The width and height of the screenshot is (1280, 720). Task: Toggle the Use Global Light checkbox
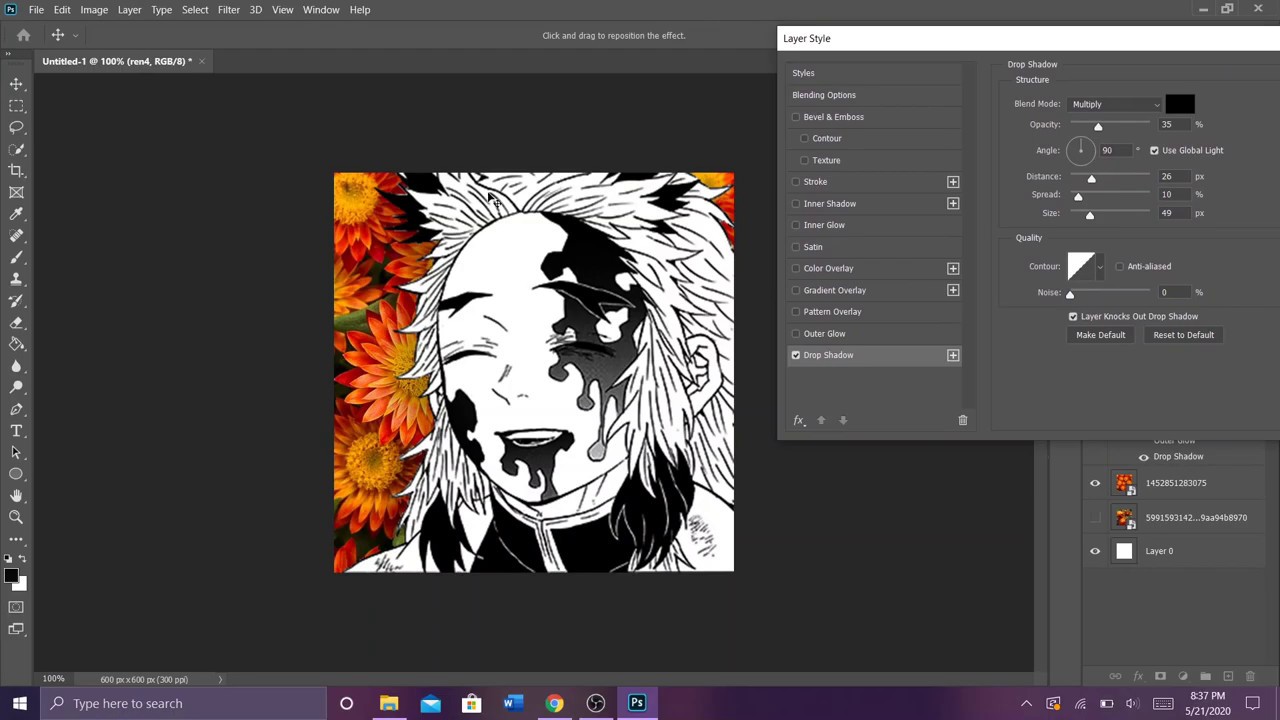tap(1154, 150)
